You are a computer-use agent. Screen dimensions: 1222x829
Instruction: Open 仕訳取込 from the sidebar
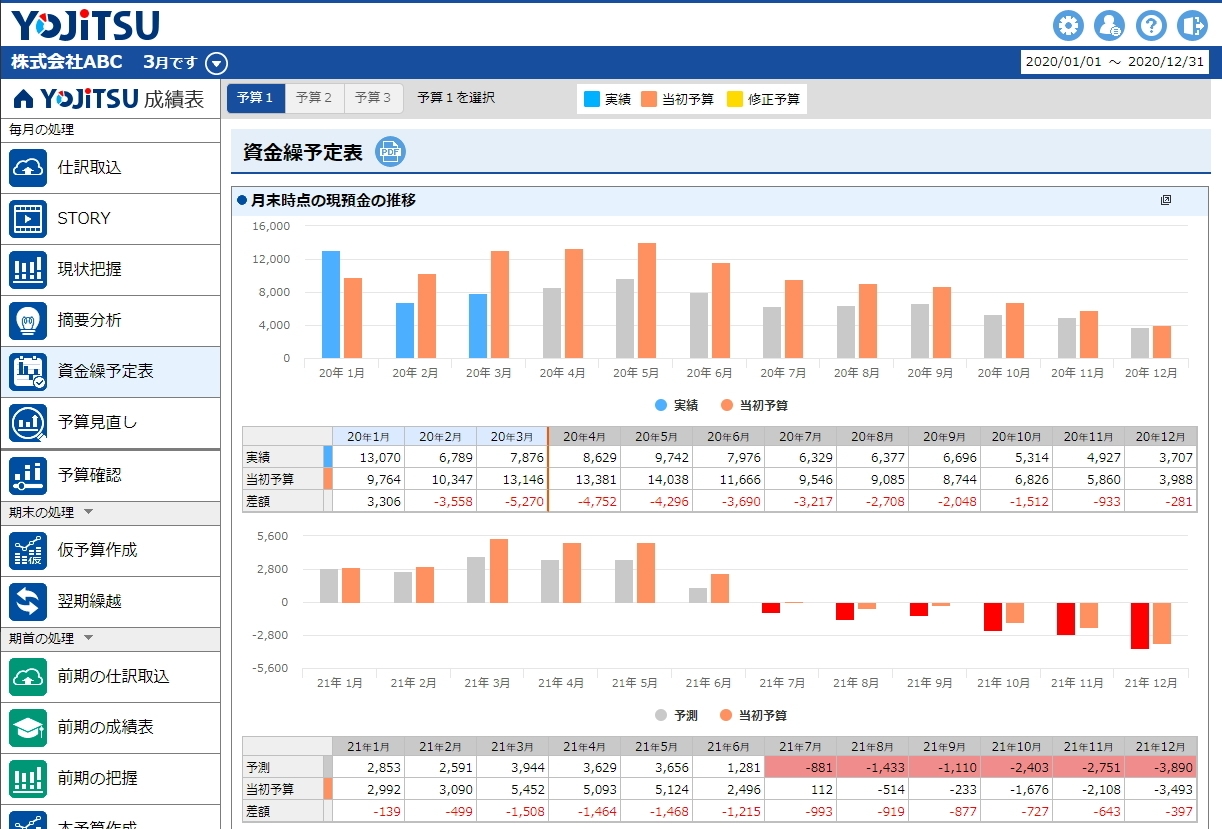[110, 168]
